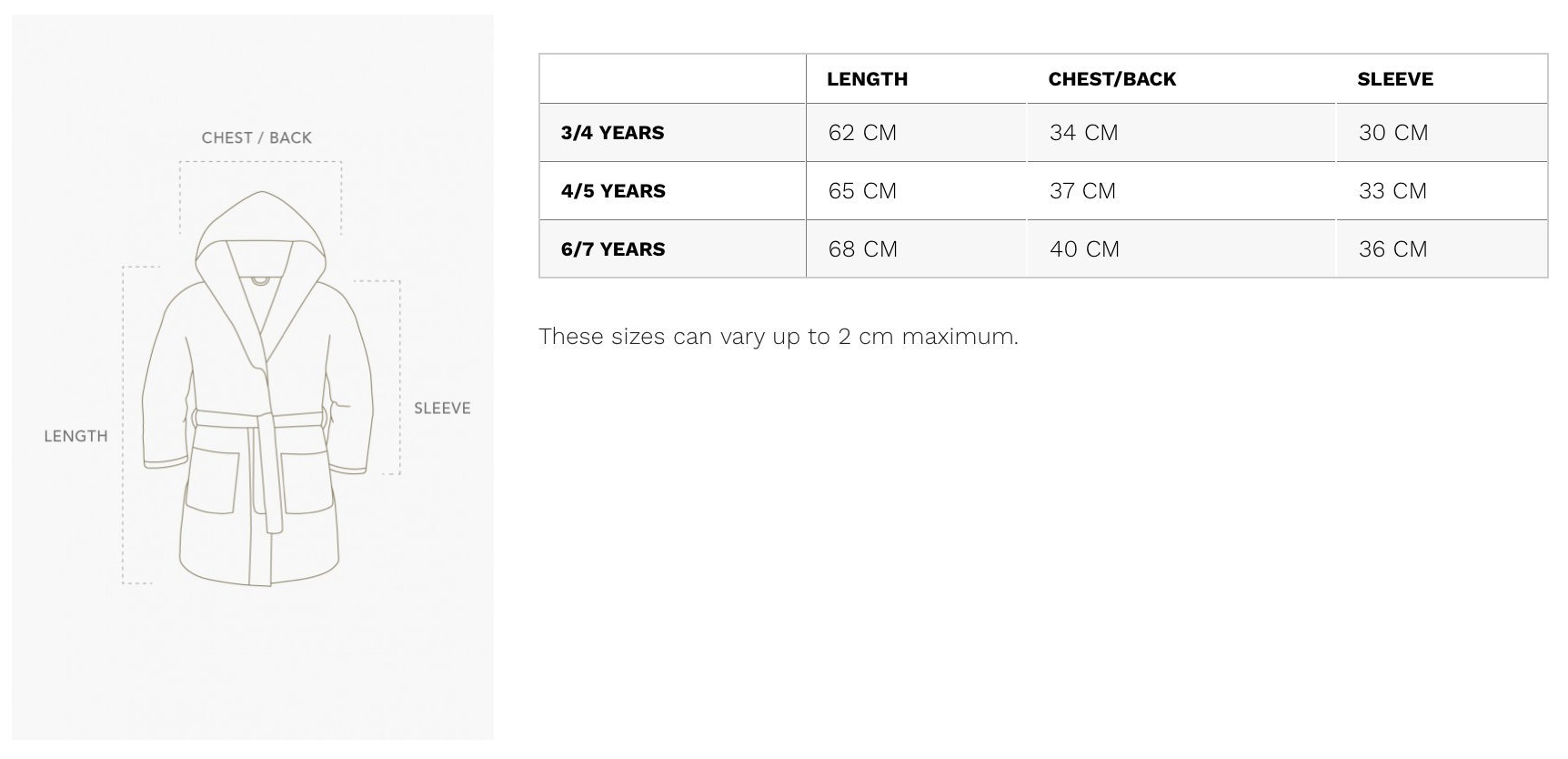Click the CHEST / BACK diagram label
The width and height of the screenshot is (1568, 759).
click(x=256, y=138)
